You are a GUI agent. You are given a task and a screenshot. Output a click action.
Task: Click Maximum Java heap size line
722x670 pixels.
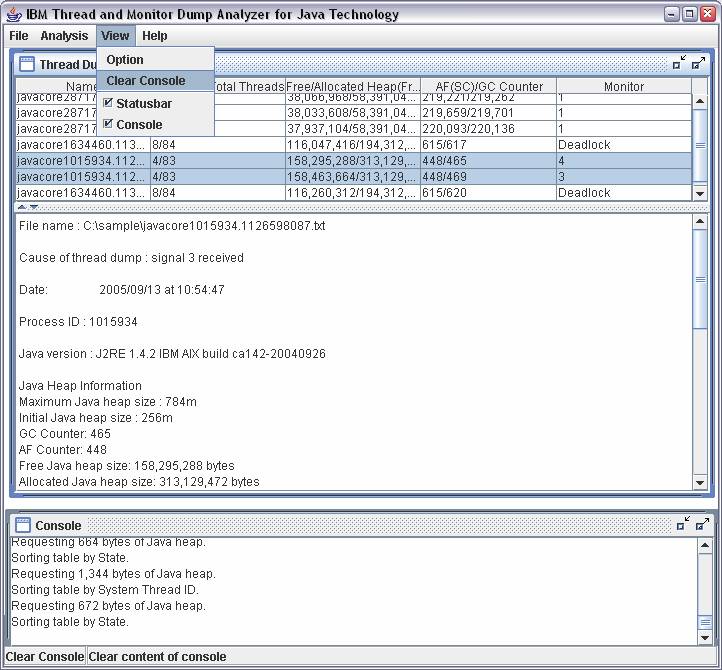pyautogui.click(x=108, y=402)
